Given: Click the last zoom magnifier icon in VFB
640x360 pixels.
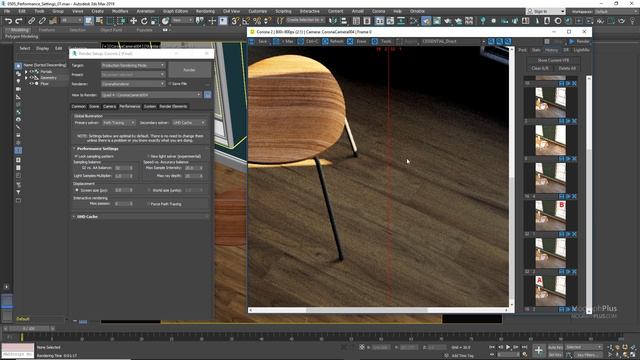Looking at the screenshot, I should (508, 41).
